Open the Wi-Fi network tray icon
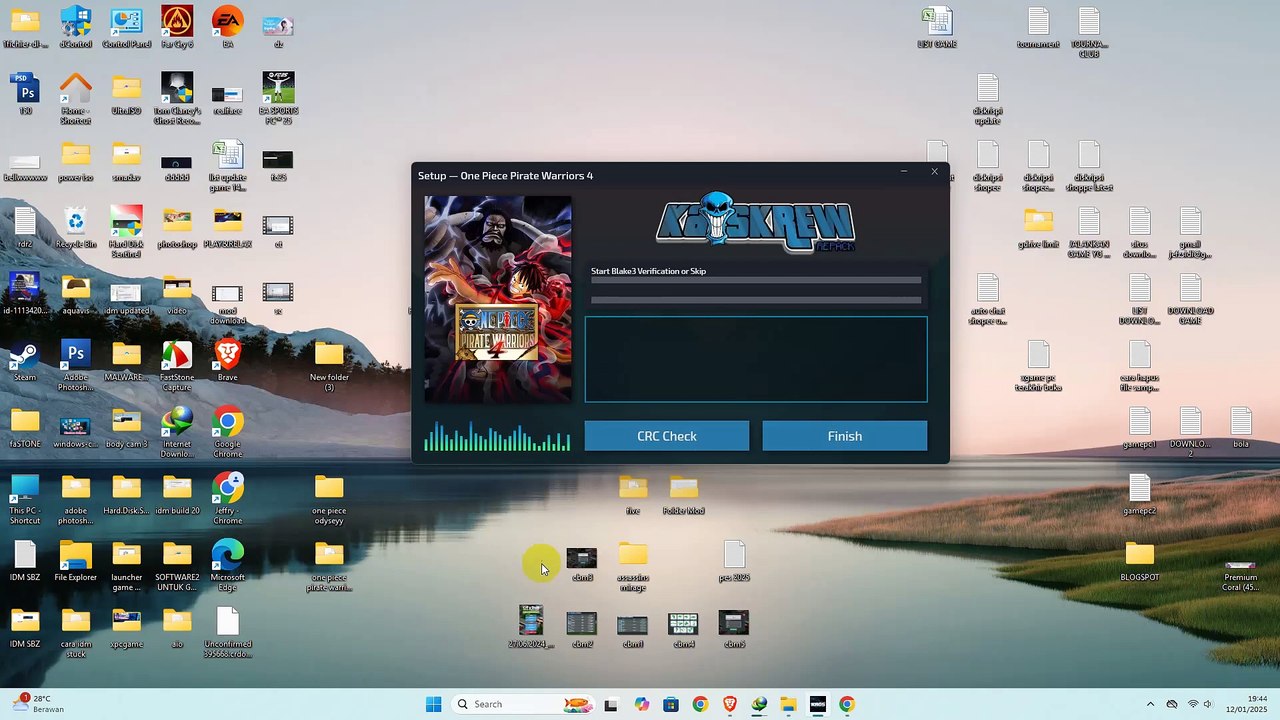The image size is (1280, 720). 1193,704
